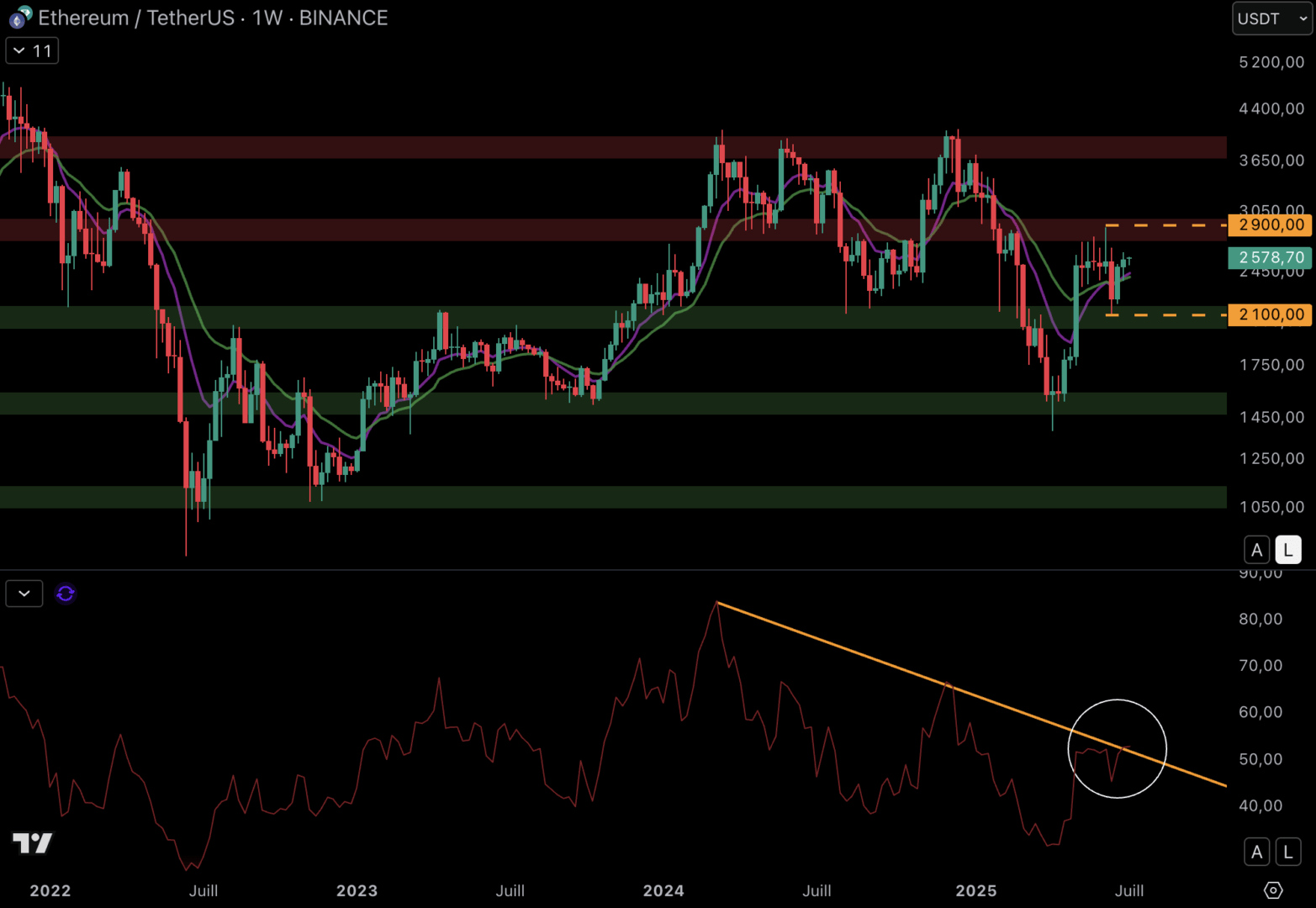
Task: Toggle log scale L on RSI pane
Action: click(1288, 852)
